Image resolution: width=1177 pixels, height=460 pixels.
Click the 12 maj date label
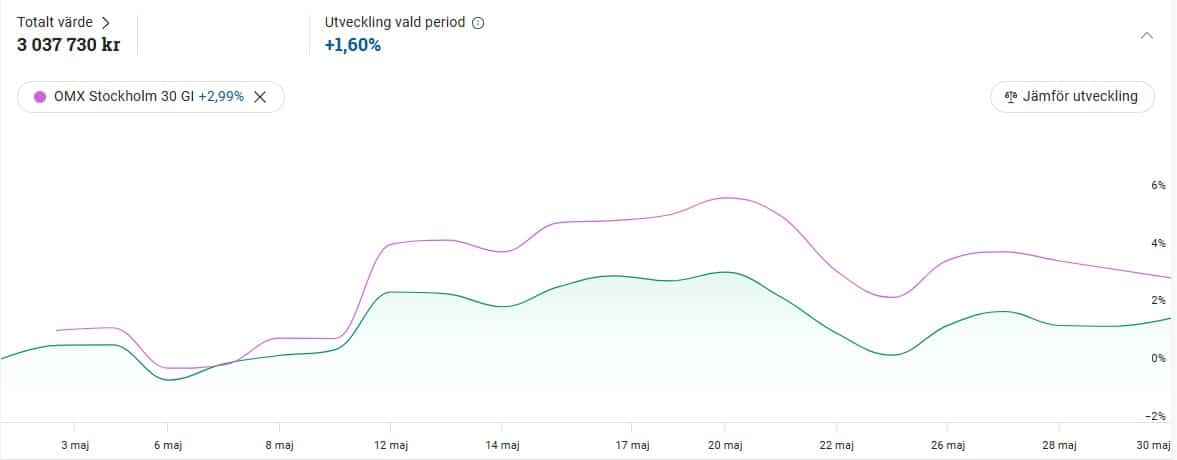391,445
